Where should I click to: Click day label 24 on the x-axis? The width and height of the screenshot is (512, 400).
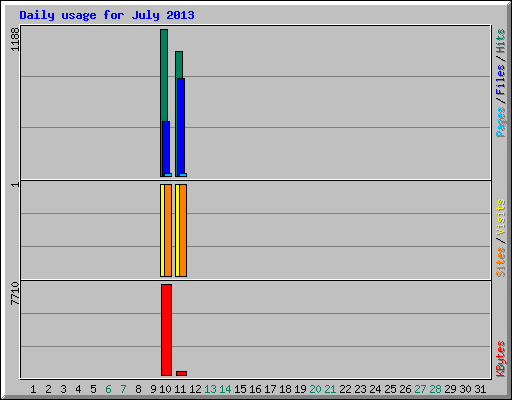pyautogui.click(x=375, y=389)
